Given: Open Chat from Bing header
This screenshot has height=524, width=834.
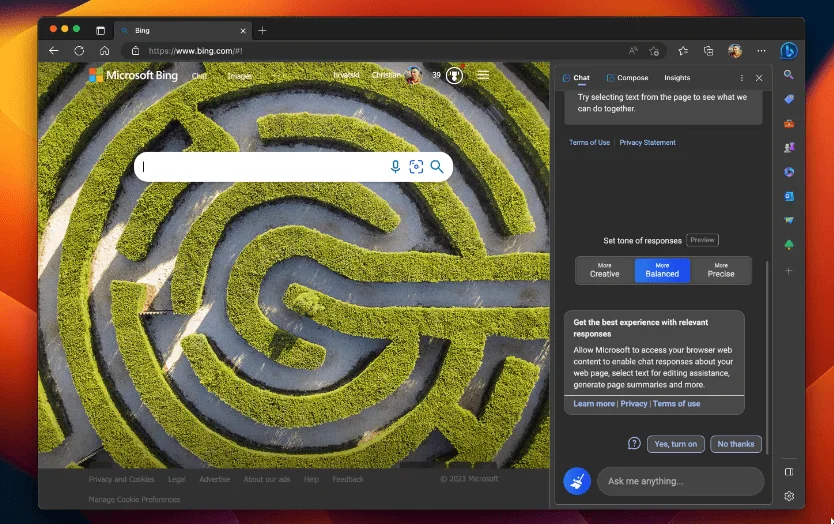Looking at the screenshot, I should pos(199,76).
